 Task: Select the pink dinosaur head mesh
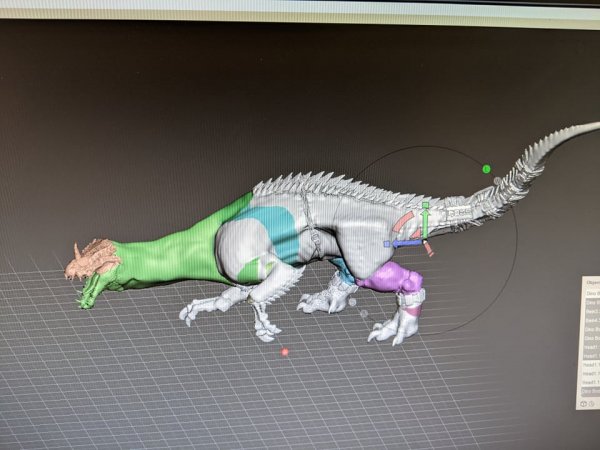pyautogui.click(x=93, y=261)
